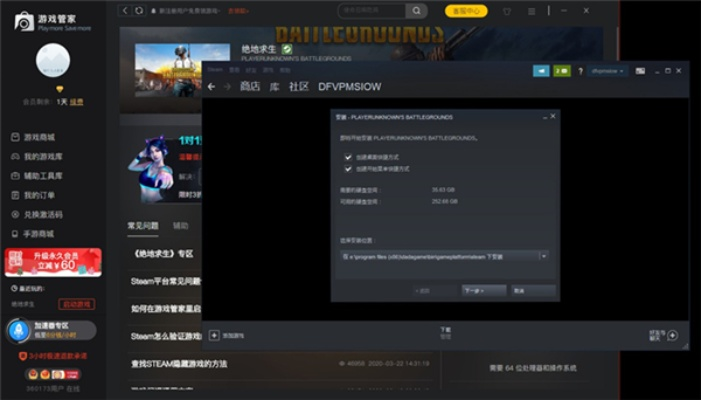Click the red link in top notice bar
This screenshot has height=400, width=701.
pyautogui.click(x=238, y=11)
